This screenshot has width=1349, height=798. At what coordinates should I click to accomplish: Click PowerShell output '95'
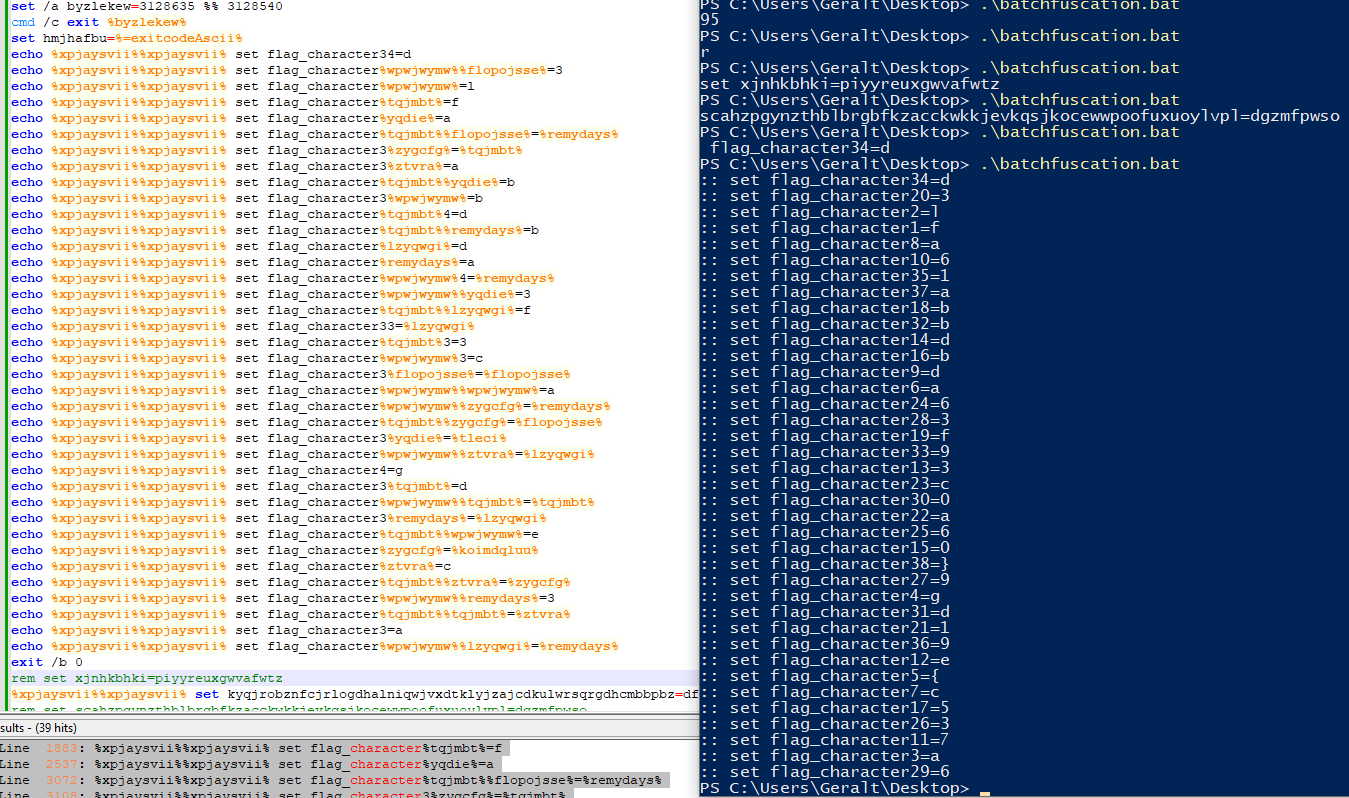point(710,20)
